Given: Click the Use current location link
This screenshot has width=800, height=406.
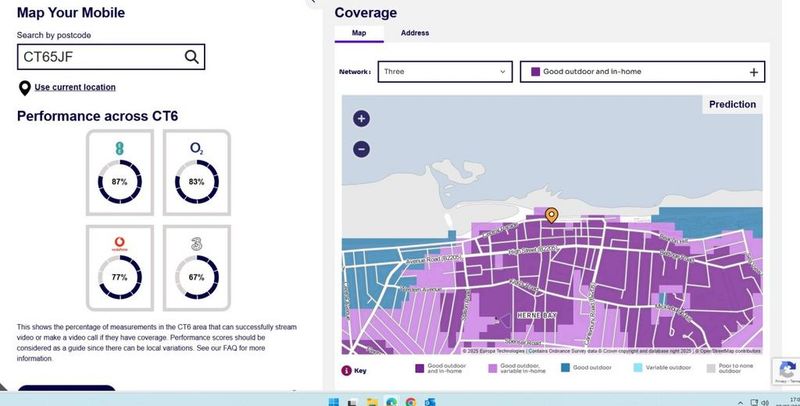Looking at the screenshot, I should click(x=75, y=88).
